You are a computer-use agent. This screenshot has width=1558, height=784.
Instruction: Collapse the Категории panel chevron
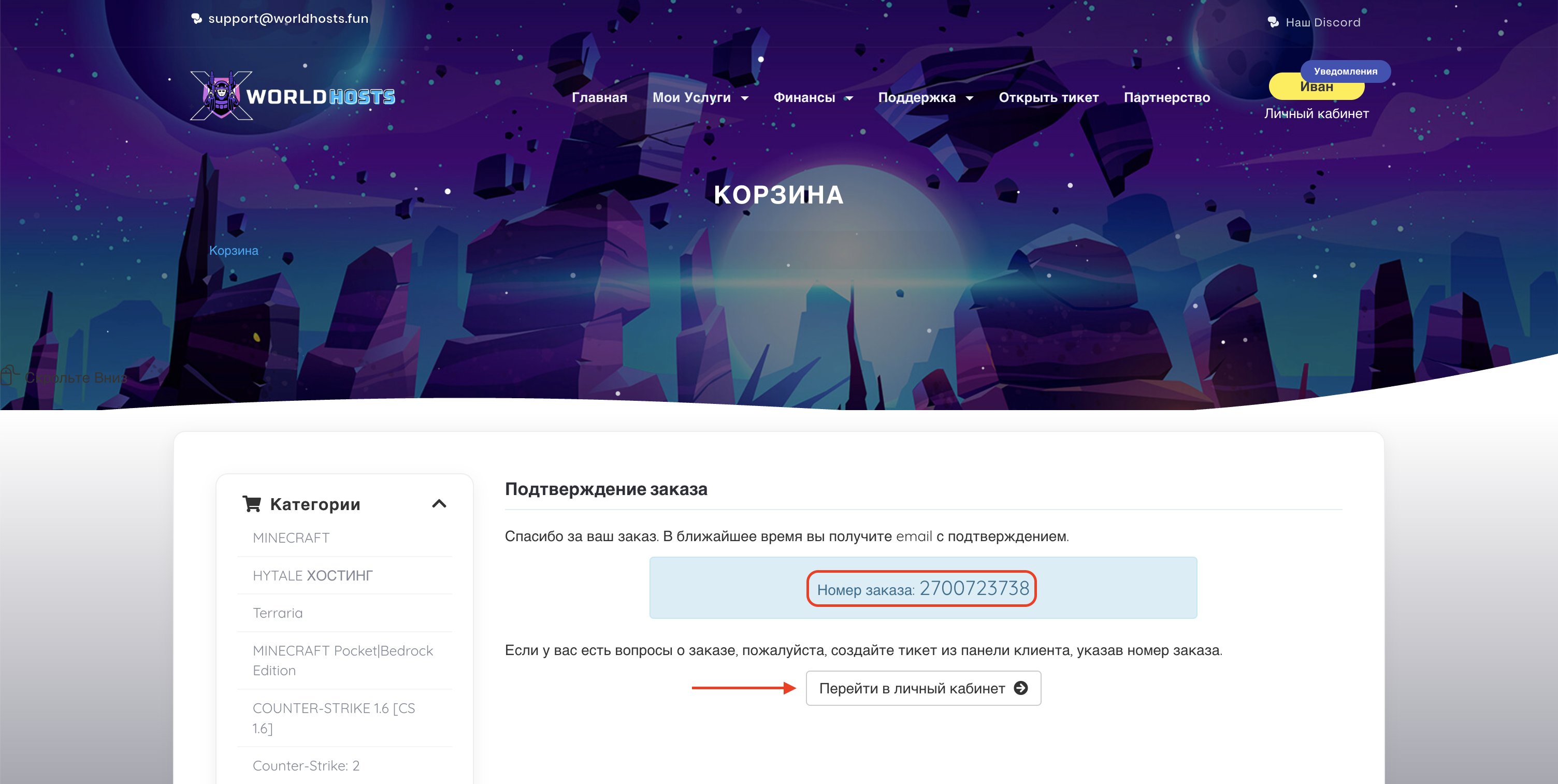(x=439, y=503)
